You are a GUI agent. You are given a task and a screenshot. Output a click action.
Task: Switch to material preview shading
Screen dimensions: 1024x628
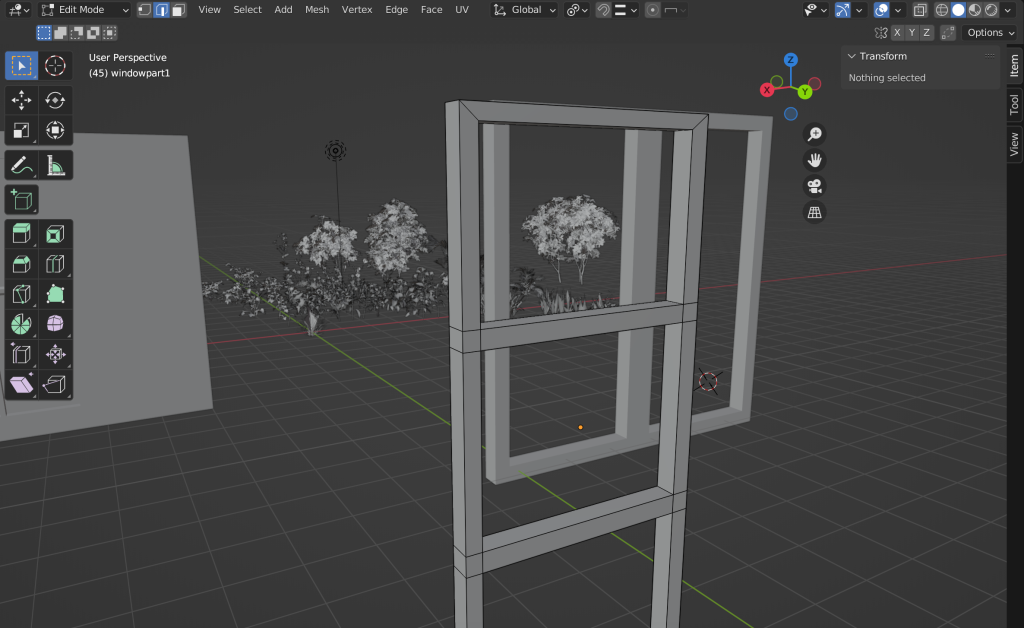(974, 10)
